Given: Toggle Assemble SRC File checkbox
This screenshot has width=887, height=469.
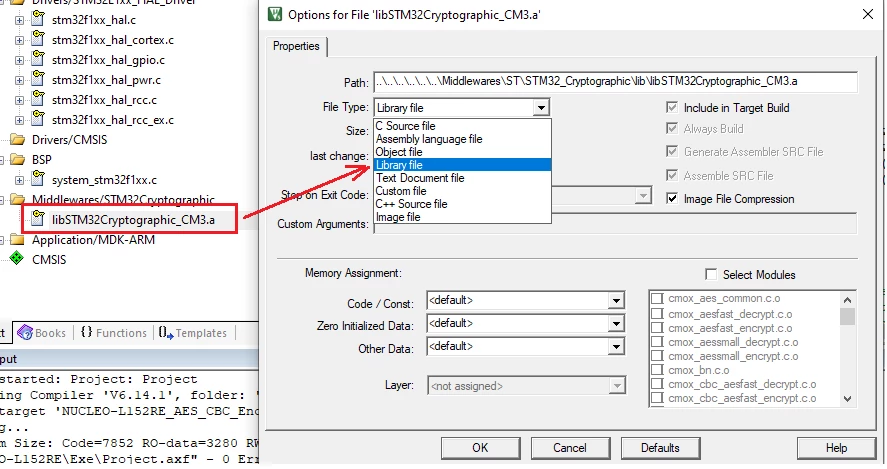Looking at the screenshot, I should coord(672,175).
